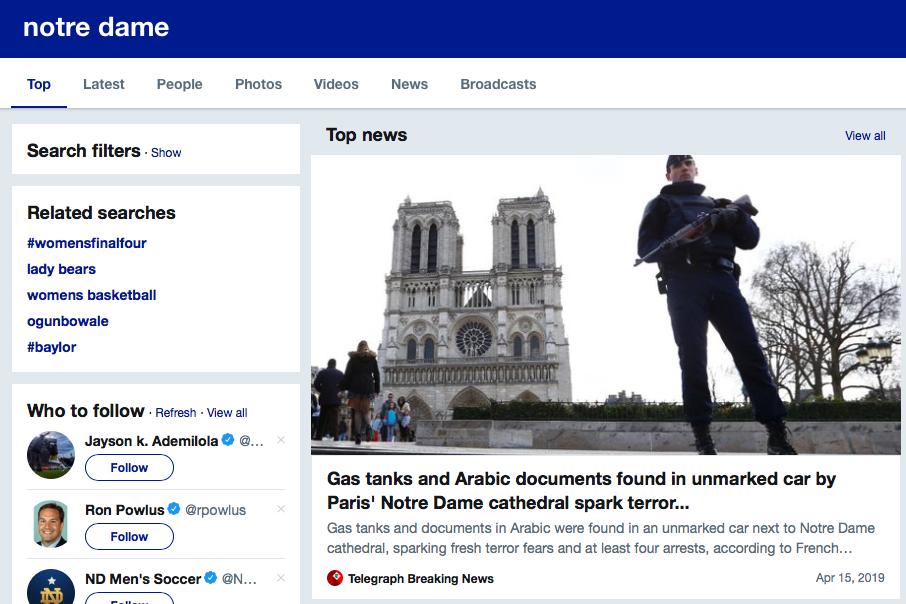Follow Jayson k. Ademilola
This screenshot has width=906, height=604.
coord(129,468)
